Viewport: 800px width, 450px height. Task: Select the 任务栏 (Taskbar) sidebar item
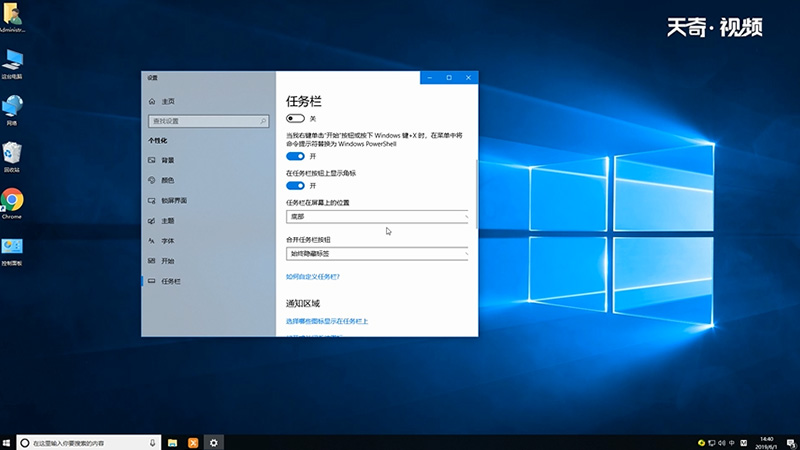click(x=165, y=281)
